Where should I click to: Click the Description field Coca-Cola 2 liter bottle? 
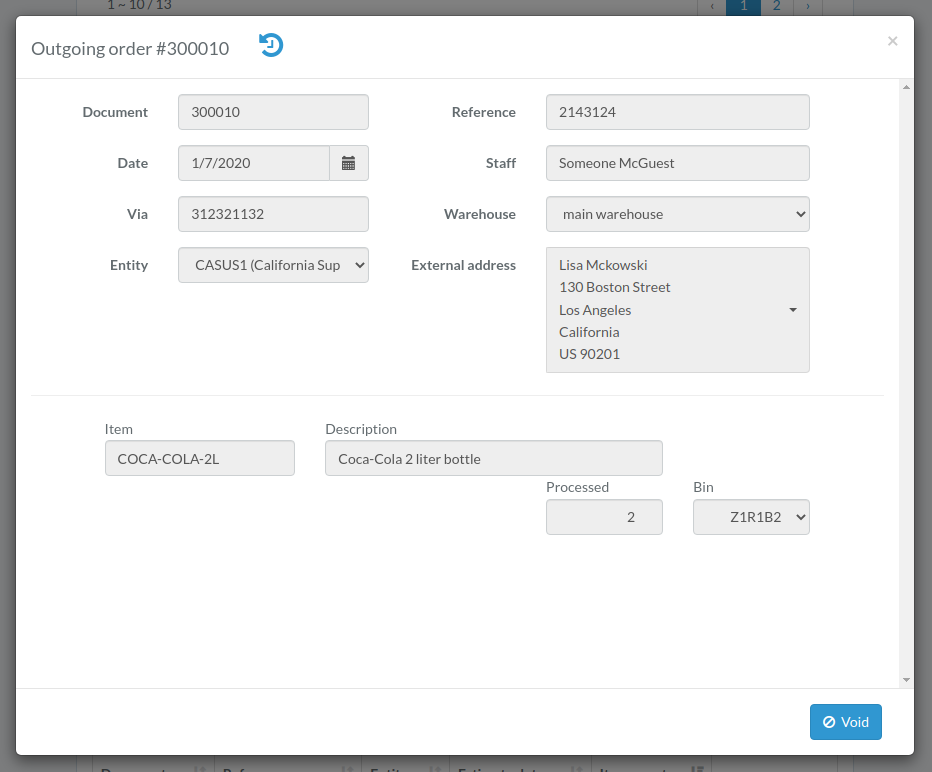[x=493, y=458]
